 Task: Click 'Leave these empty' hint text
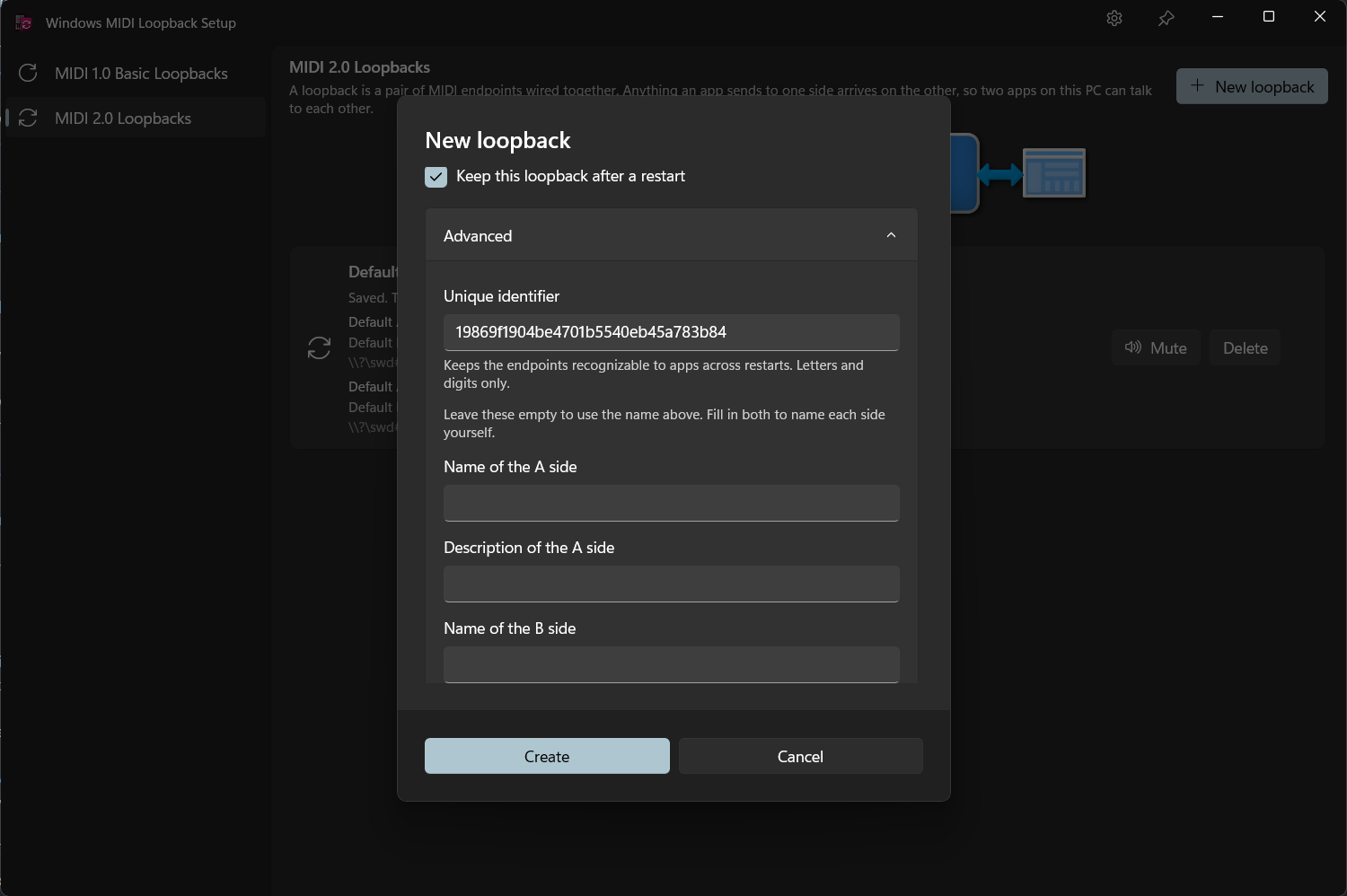(665, 423)
